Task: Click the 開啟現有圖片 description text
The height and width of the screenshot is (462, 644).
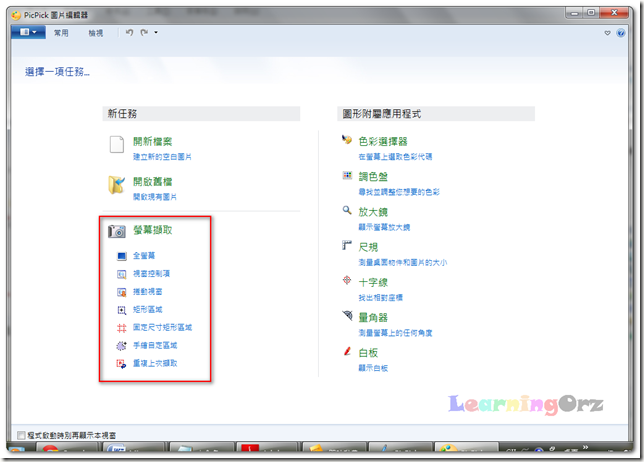Action: click(155, 197)
